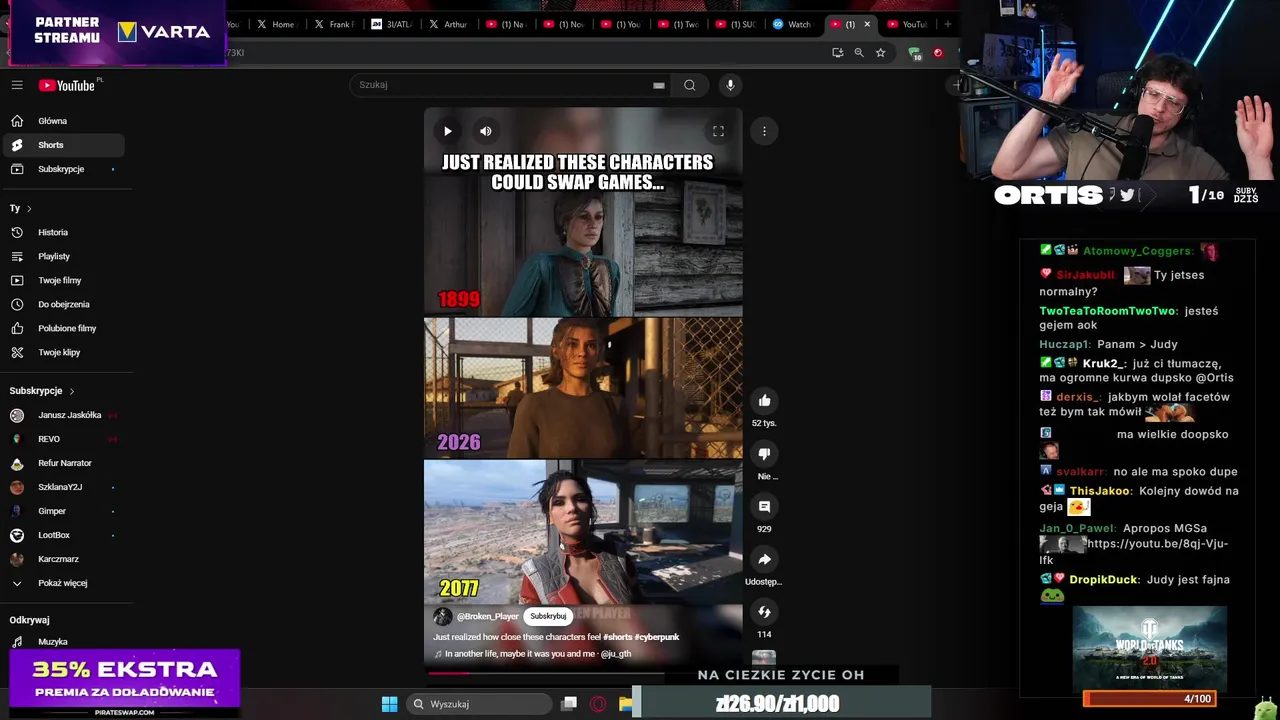Viewport: 1280px width, 720px height.
Task: Open the on-screen keyboard icon in search
Action: click(658, 85)
